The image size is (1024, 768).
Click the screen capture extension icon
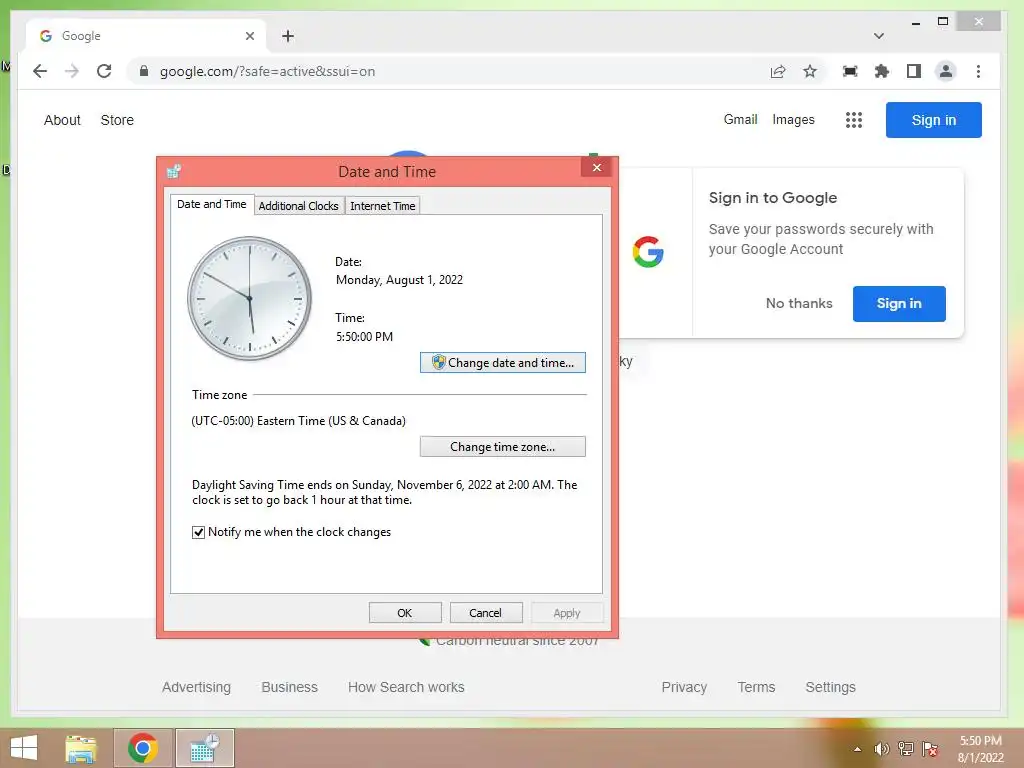pyautogui.click(x=850, y=71)
